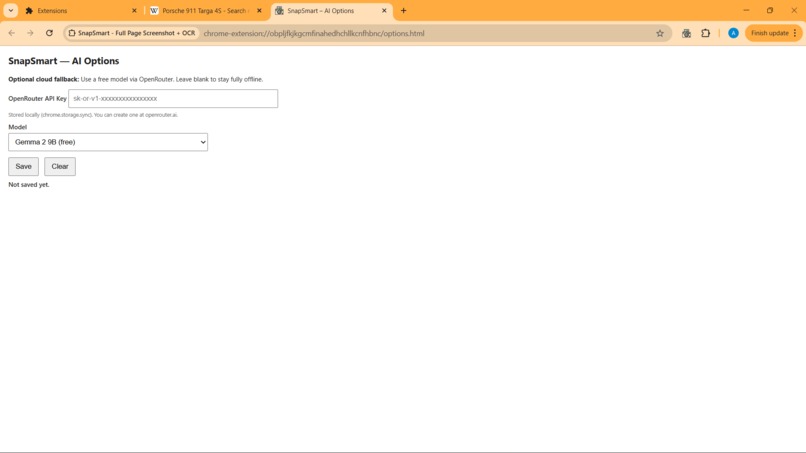This screenshot has width=806, height=453.
Task: Select the SnapSmart – AI Options tab
Action: tap(332, 10)
